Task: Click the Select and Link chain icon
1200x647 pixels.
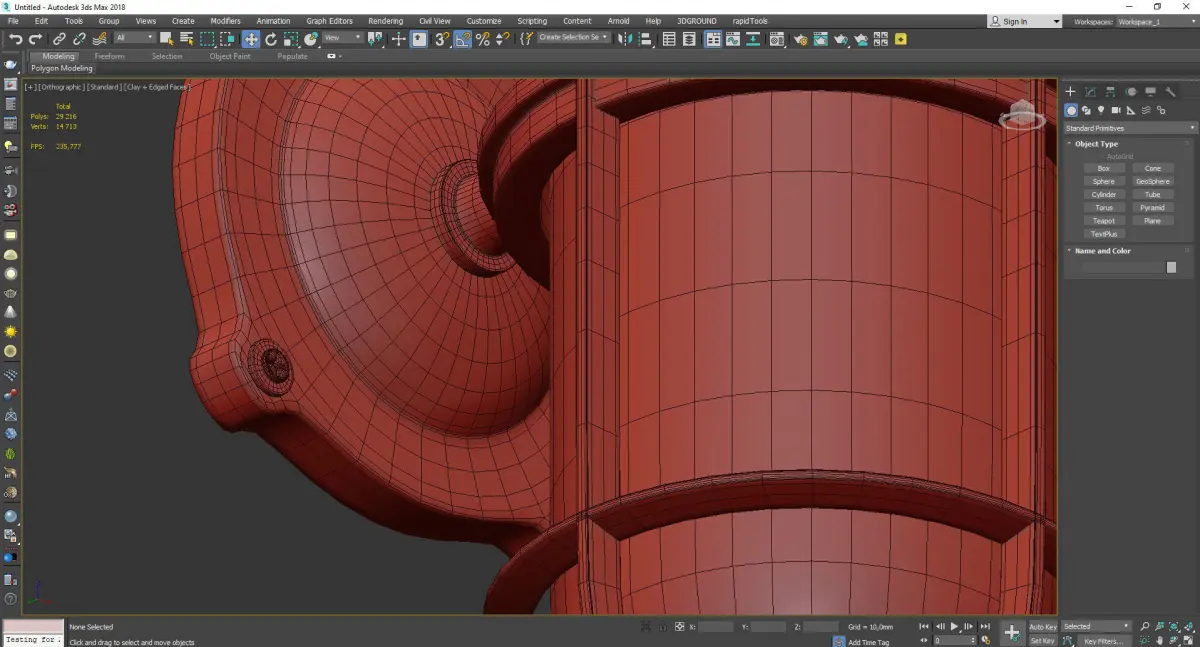Action: pos(60,39)
